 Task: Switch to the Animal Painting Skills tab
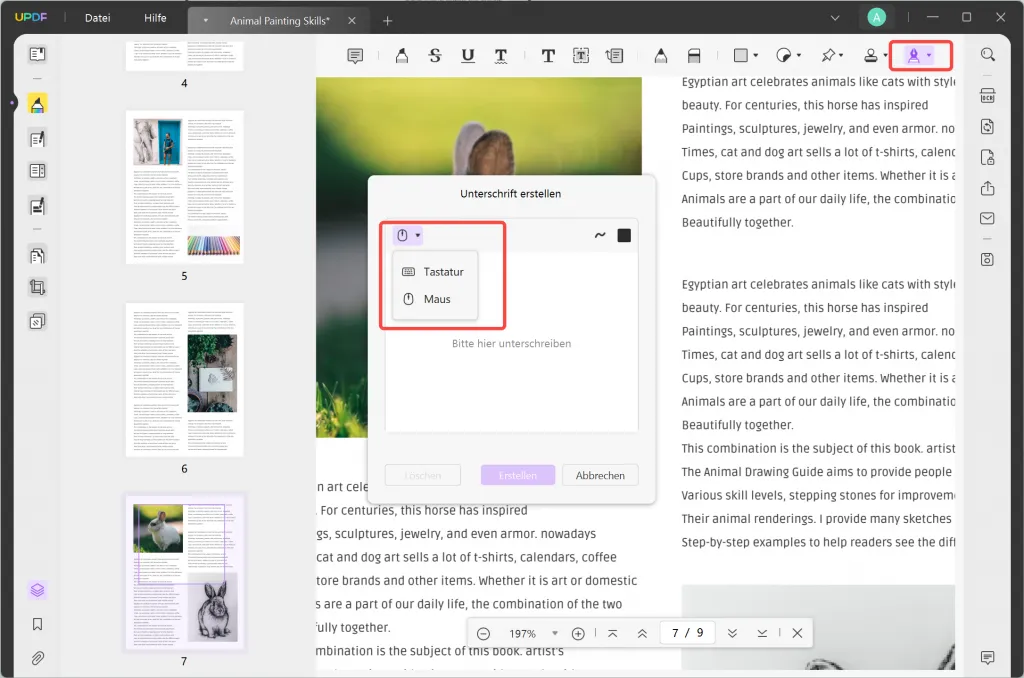[x=280, y=21]
